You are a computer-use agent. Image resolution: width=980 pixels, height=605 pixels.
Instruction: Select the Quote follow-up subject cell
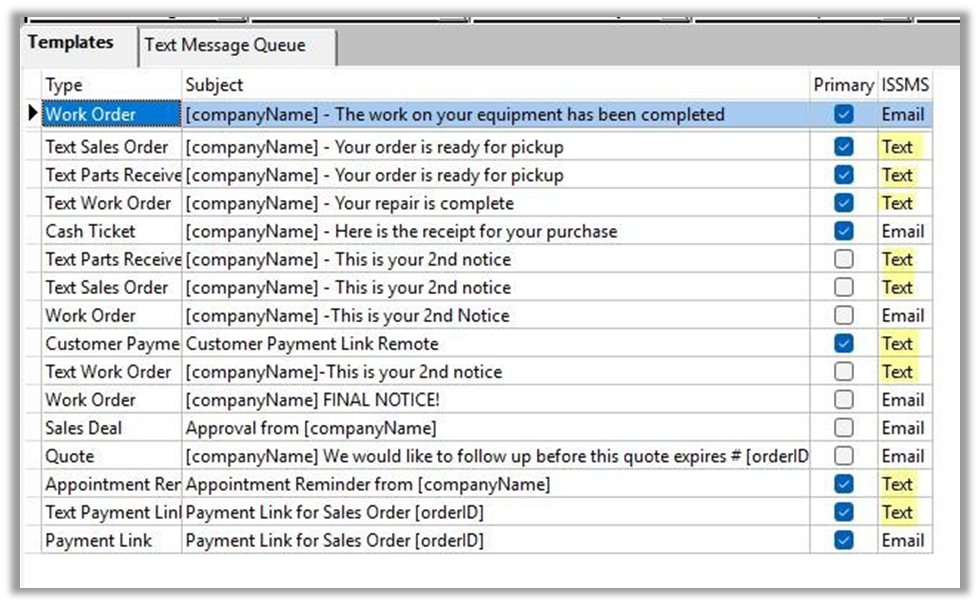495,456
